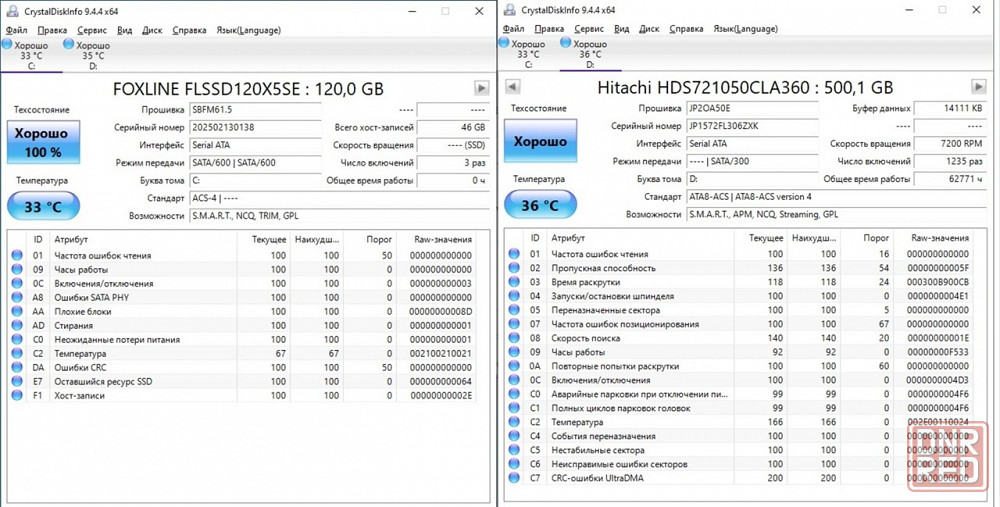The width and height of the screenshot is (1000, 507).
Task: Click status icon for Хост-записи row
Action: coord(17,396)
